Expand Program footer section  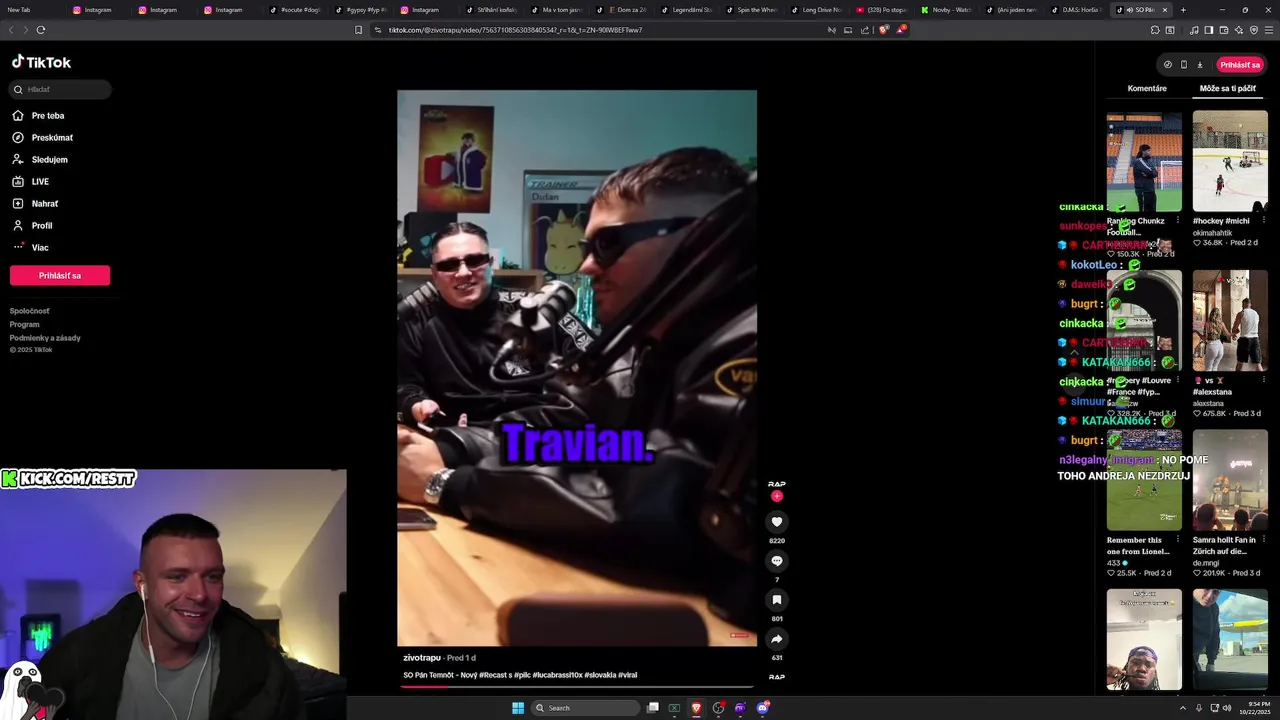pos(24,324)
